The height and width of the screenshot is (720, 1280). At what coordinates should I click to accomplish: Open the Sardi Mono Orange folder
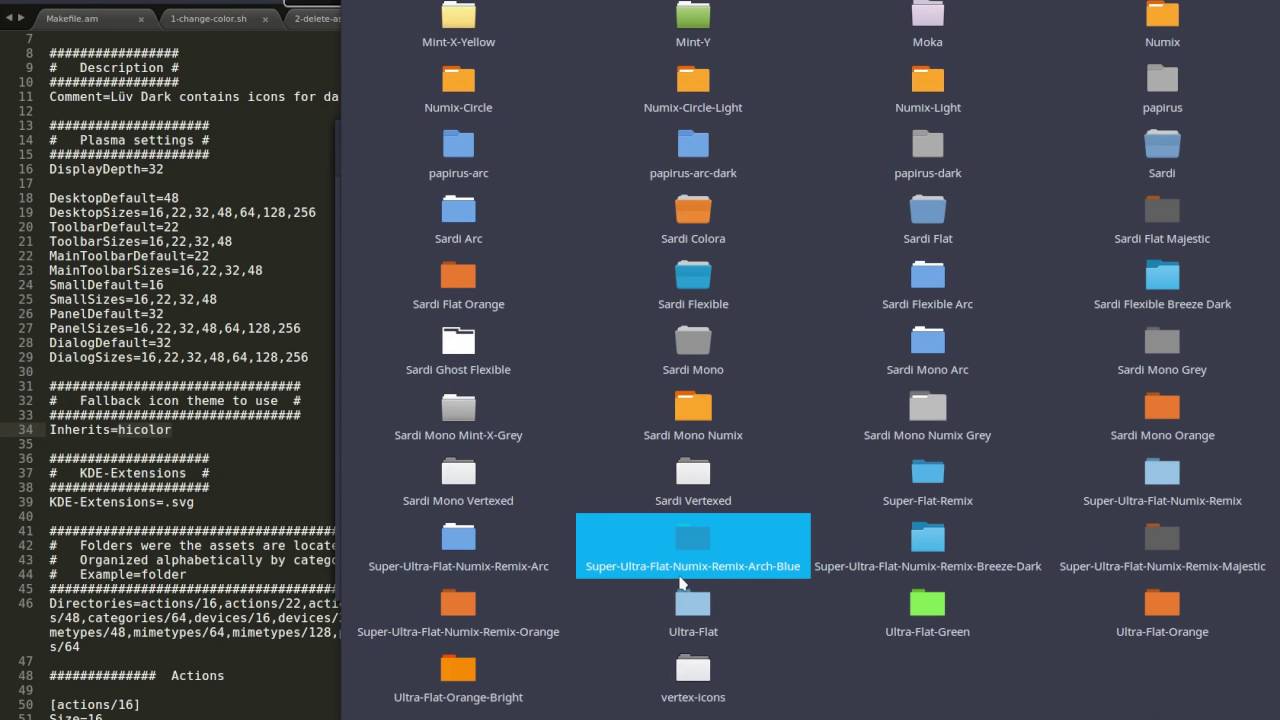pyautogui.click(x=1162, y=406)
